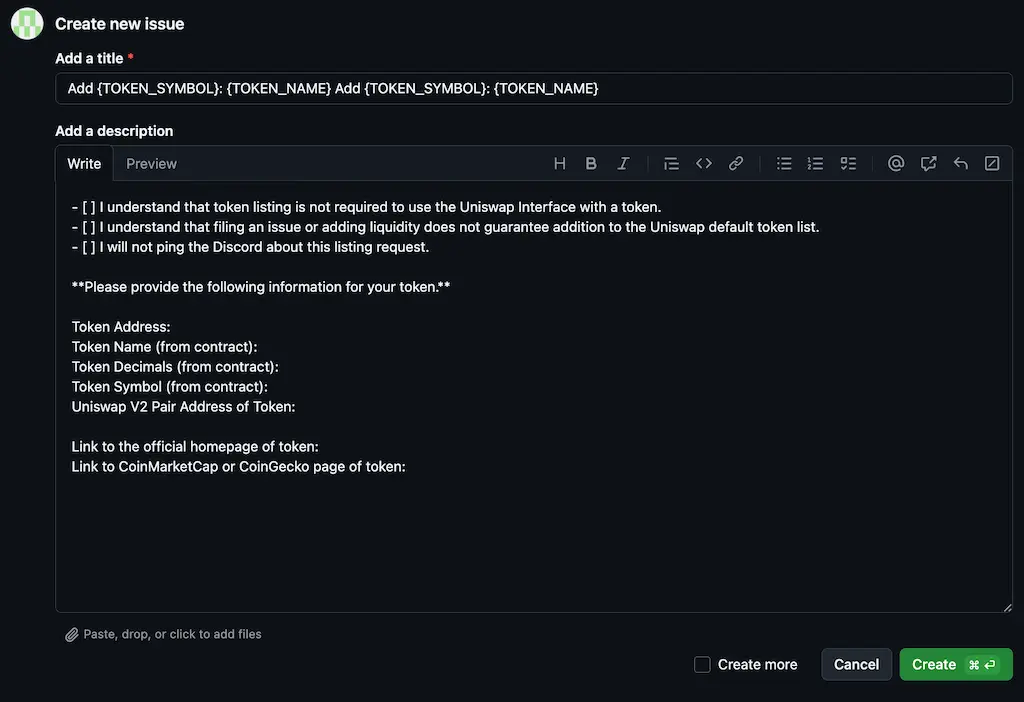Add a link icon

[736, 163]
